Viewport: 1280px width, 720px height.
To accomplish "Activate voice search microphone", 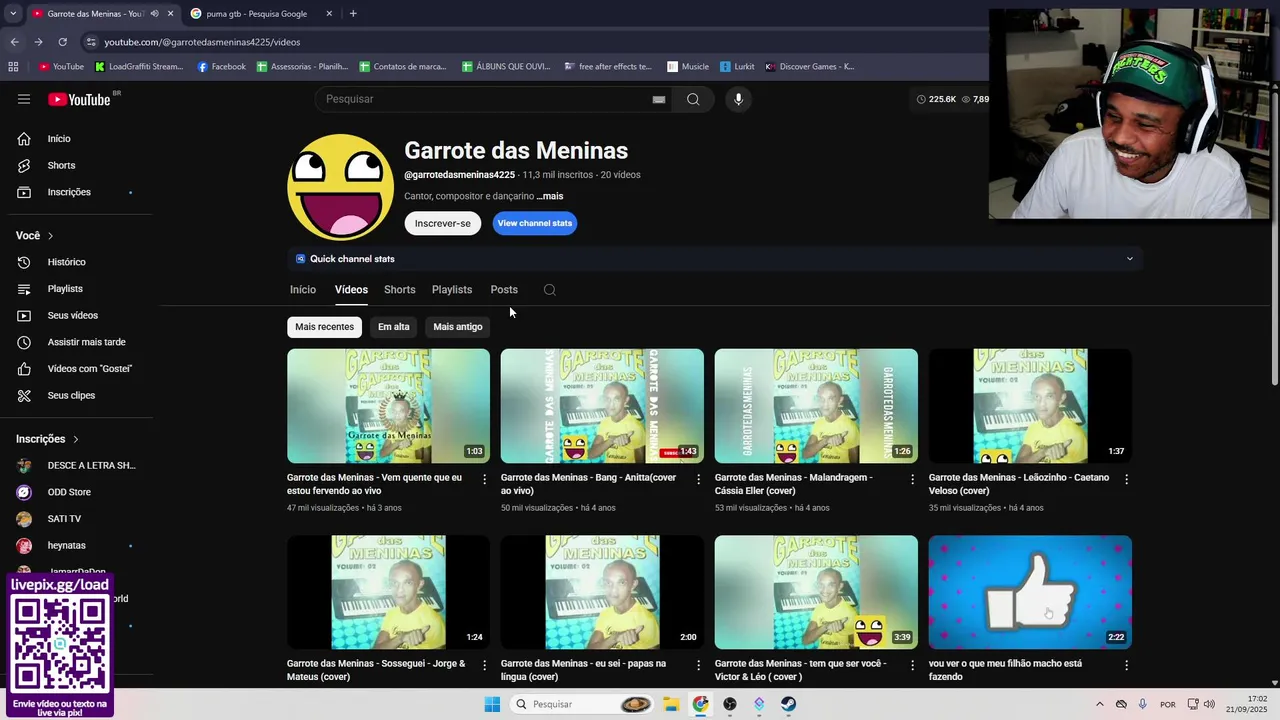I will [738, 99].
